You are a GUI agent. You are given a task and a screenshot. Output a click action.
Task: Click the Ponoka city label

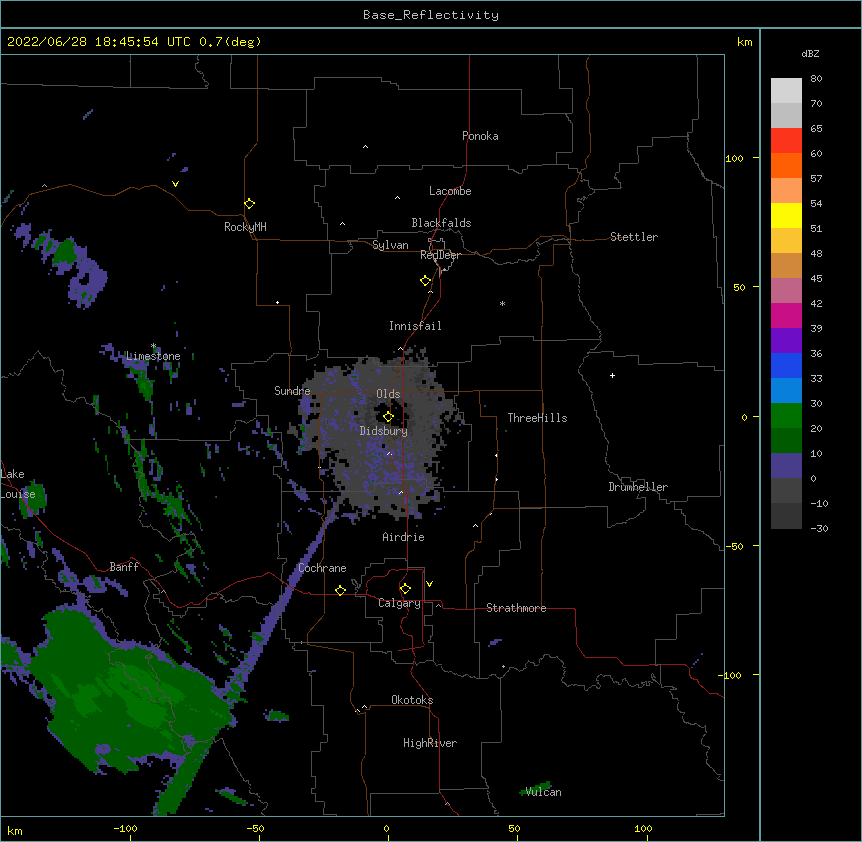(x=480, y=136)
